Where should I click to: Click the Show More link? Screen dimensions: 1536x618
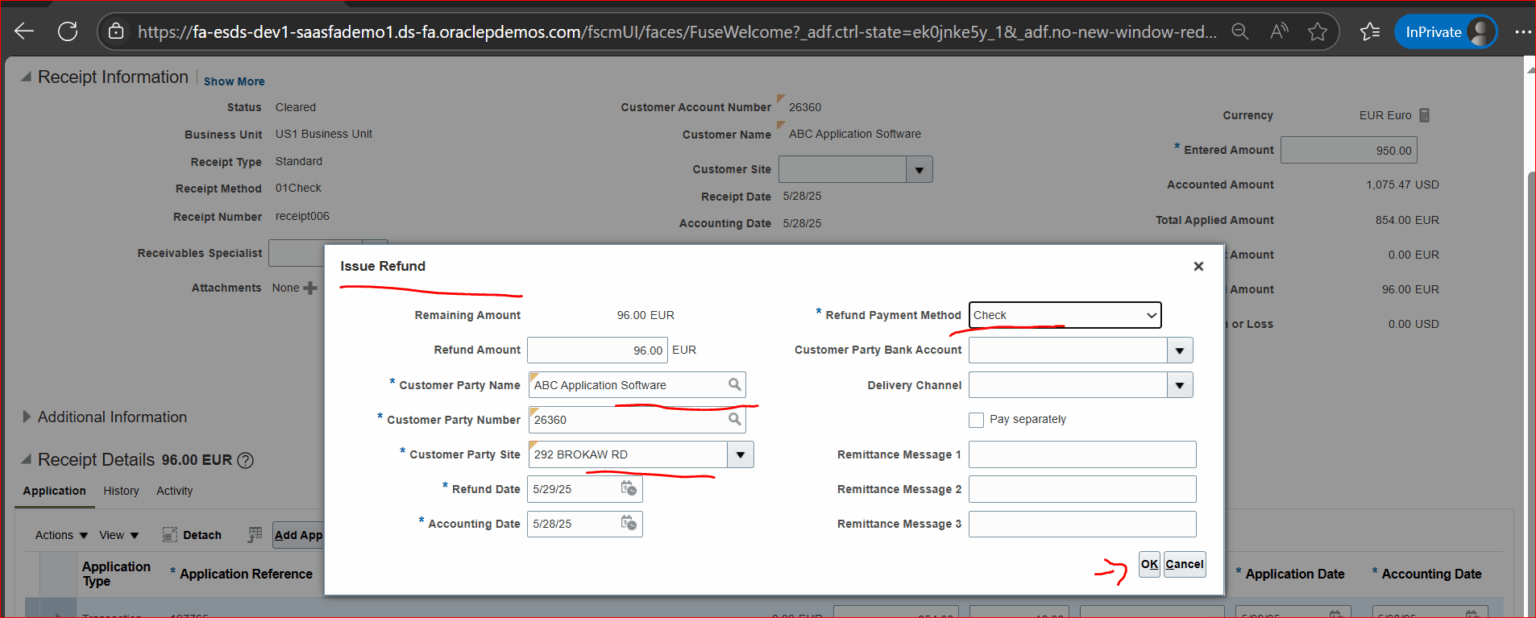coord(233,80)
